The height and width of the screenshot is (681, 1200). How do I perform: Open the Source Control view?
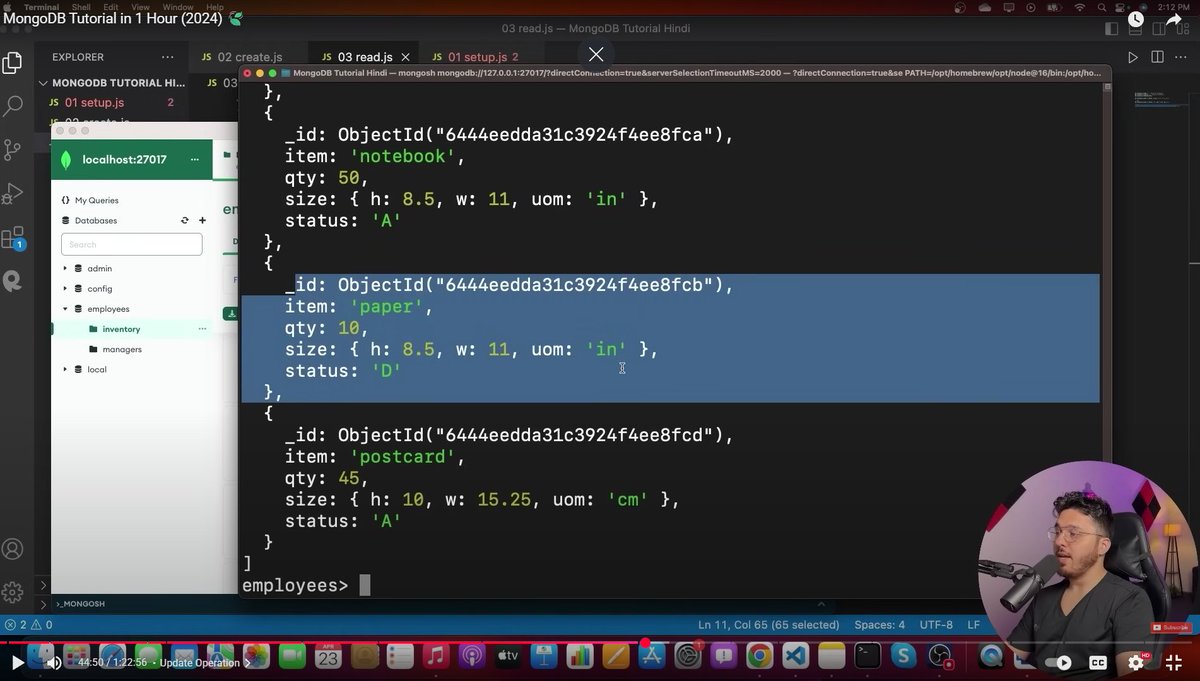click(x=12, y=149)
